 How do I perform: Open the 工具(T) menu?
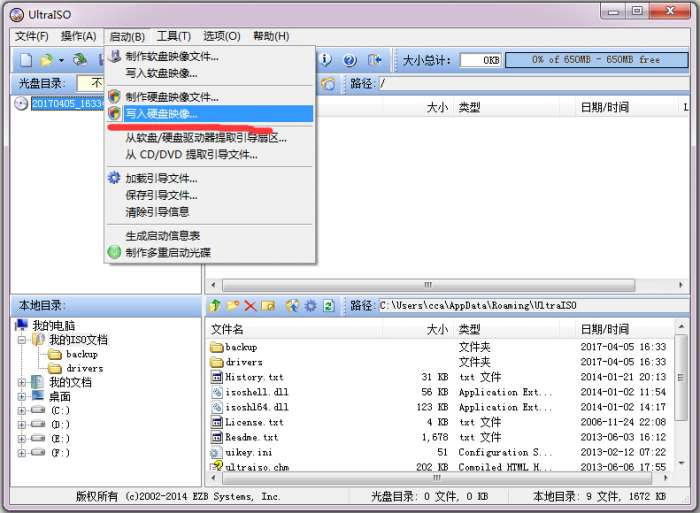tap(174, 36)
